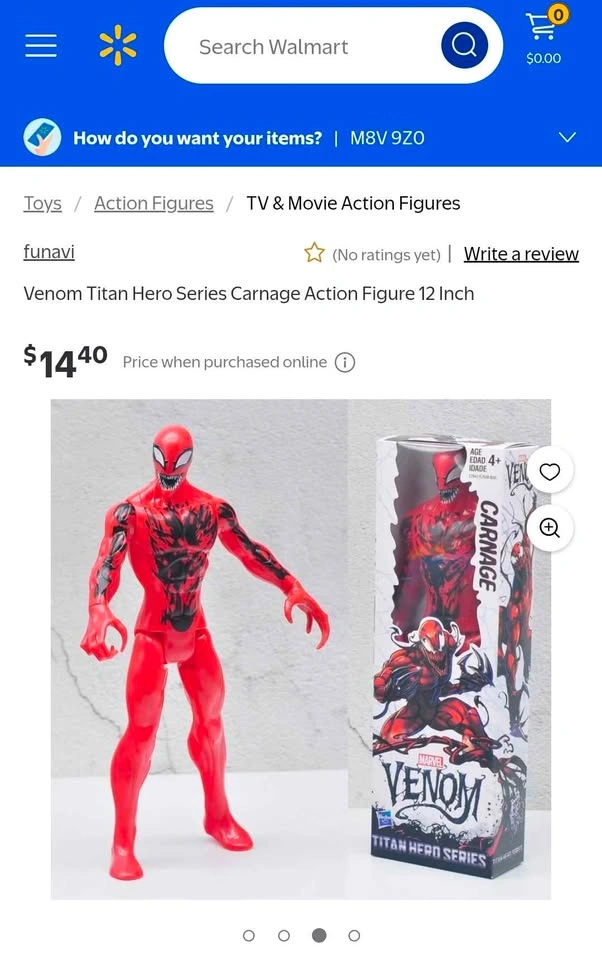Open the hamburger navigation menu

(x=41, y=46)
